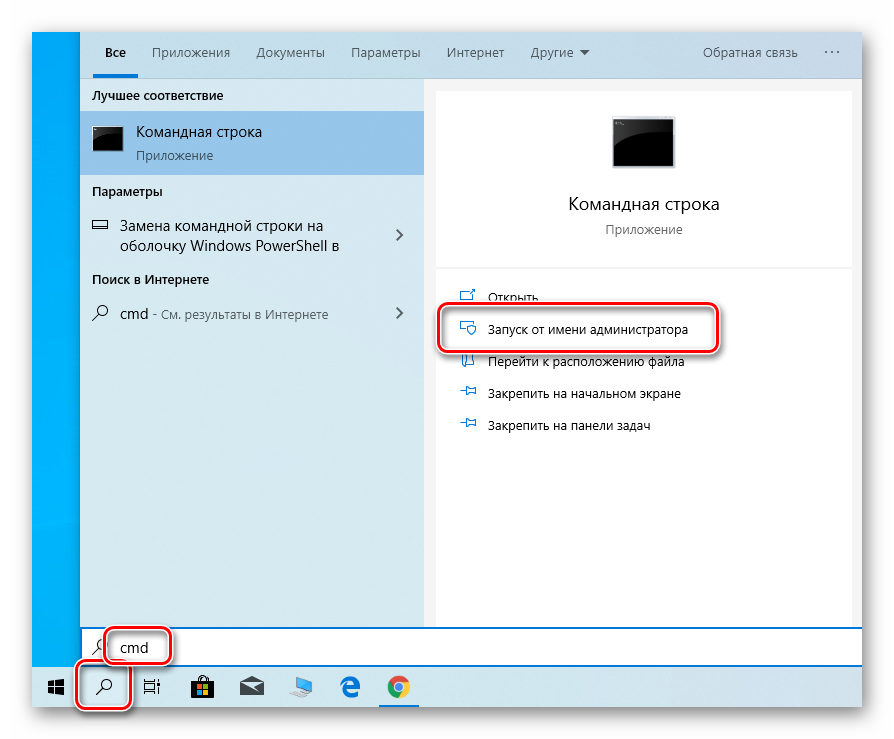Click the search input containing cmd

[471, 647]
